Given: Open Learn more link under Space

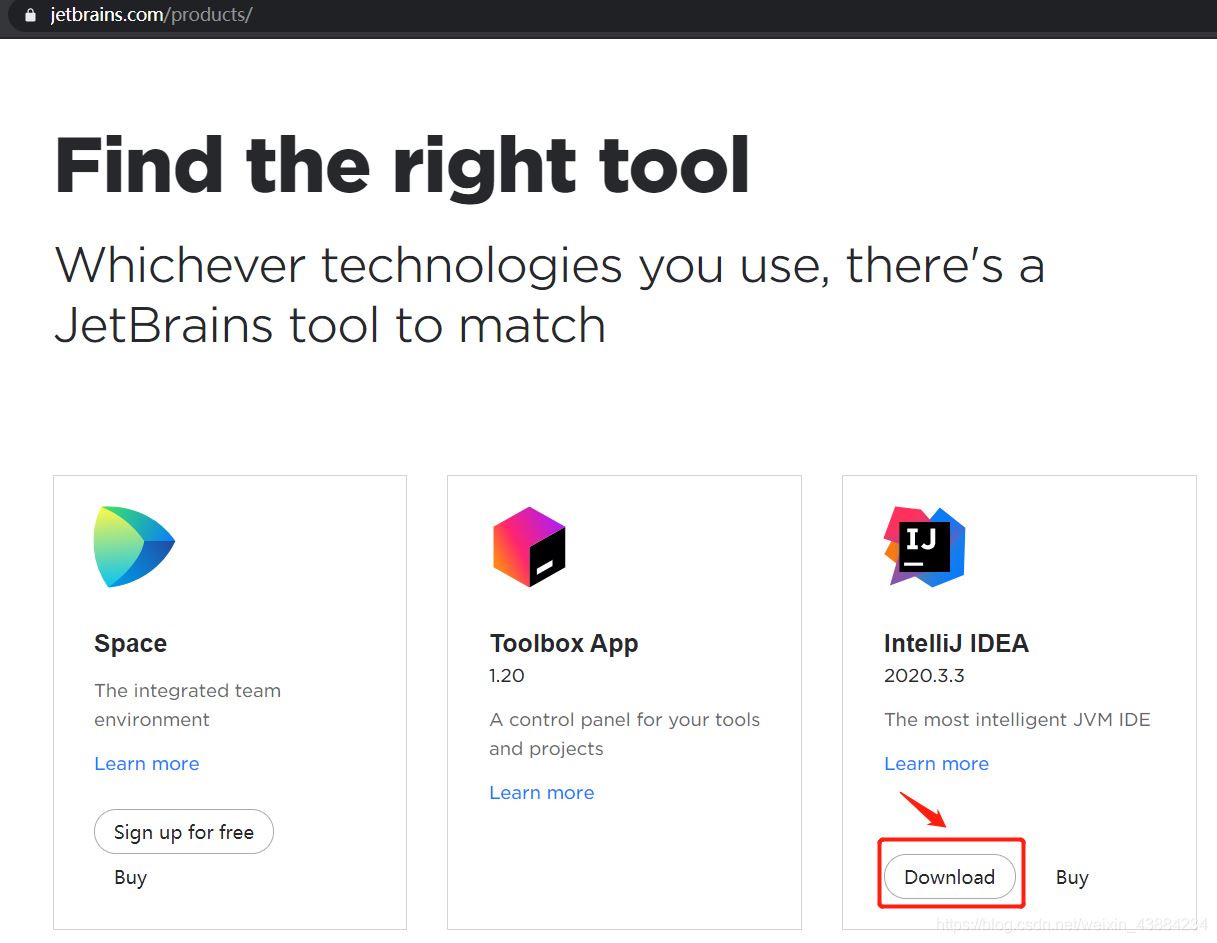Looking at the screenshot, I should (146, 764).
